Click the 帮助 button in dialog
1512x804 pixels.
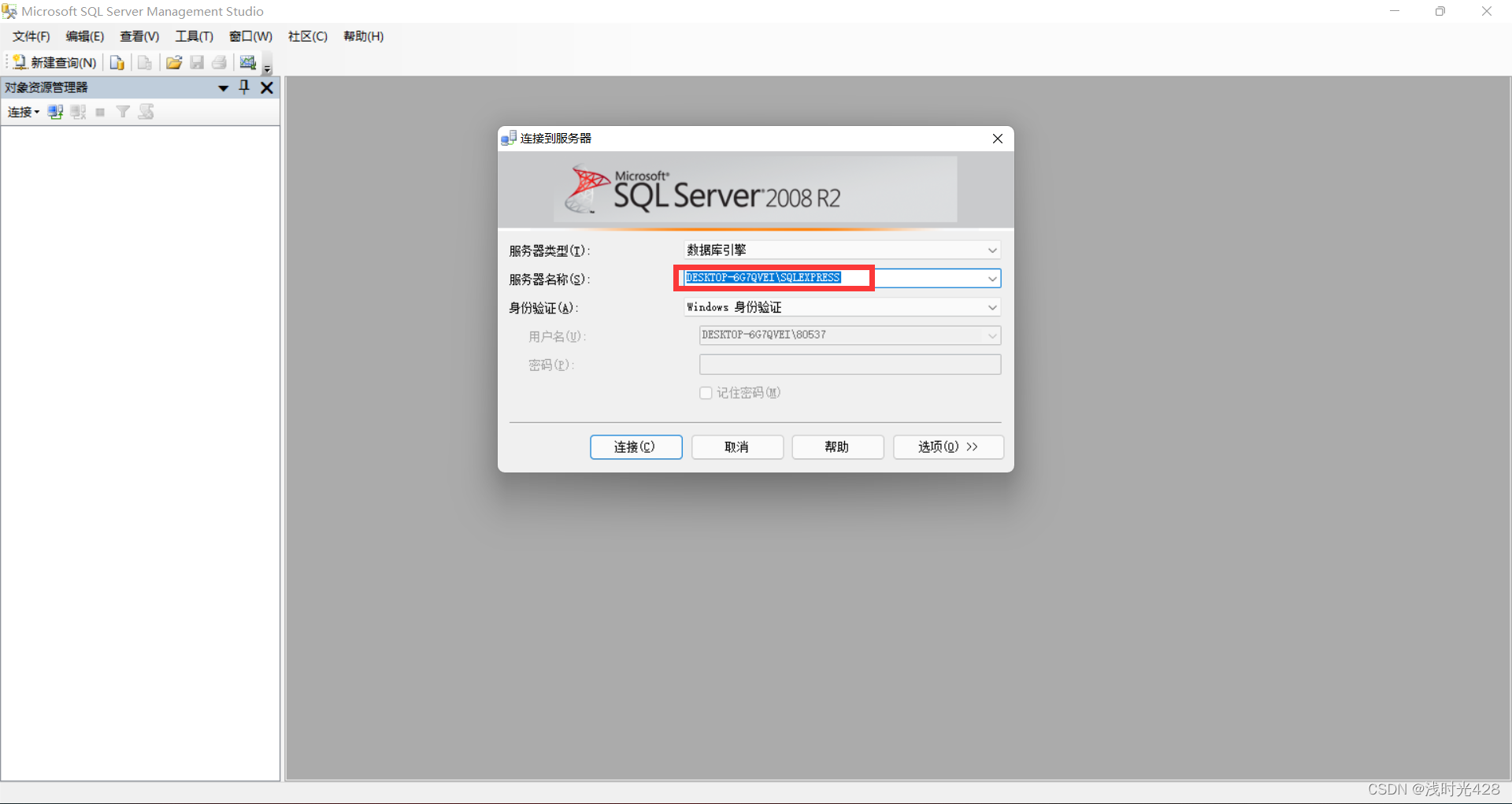tap(837, 447)
